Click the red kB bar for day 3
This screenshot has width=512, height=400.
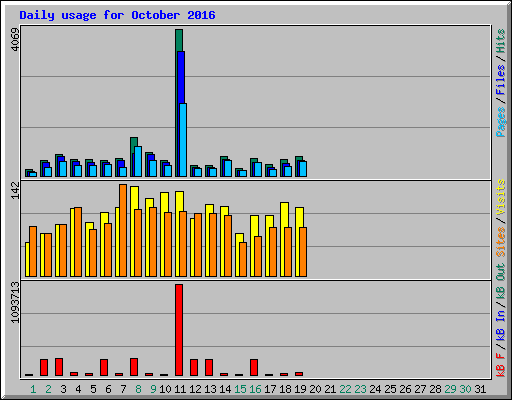[59, 367]
